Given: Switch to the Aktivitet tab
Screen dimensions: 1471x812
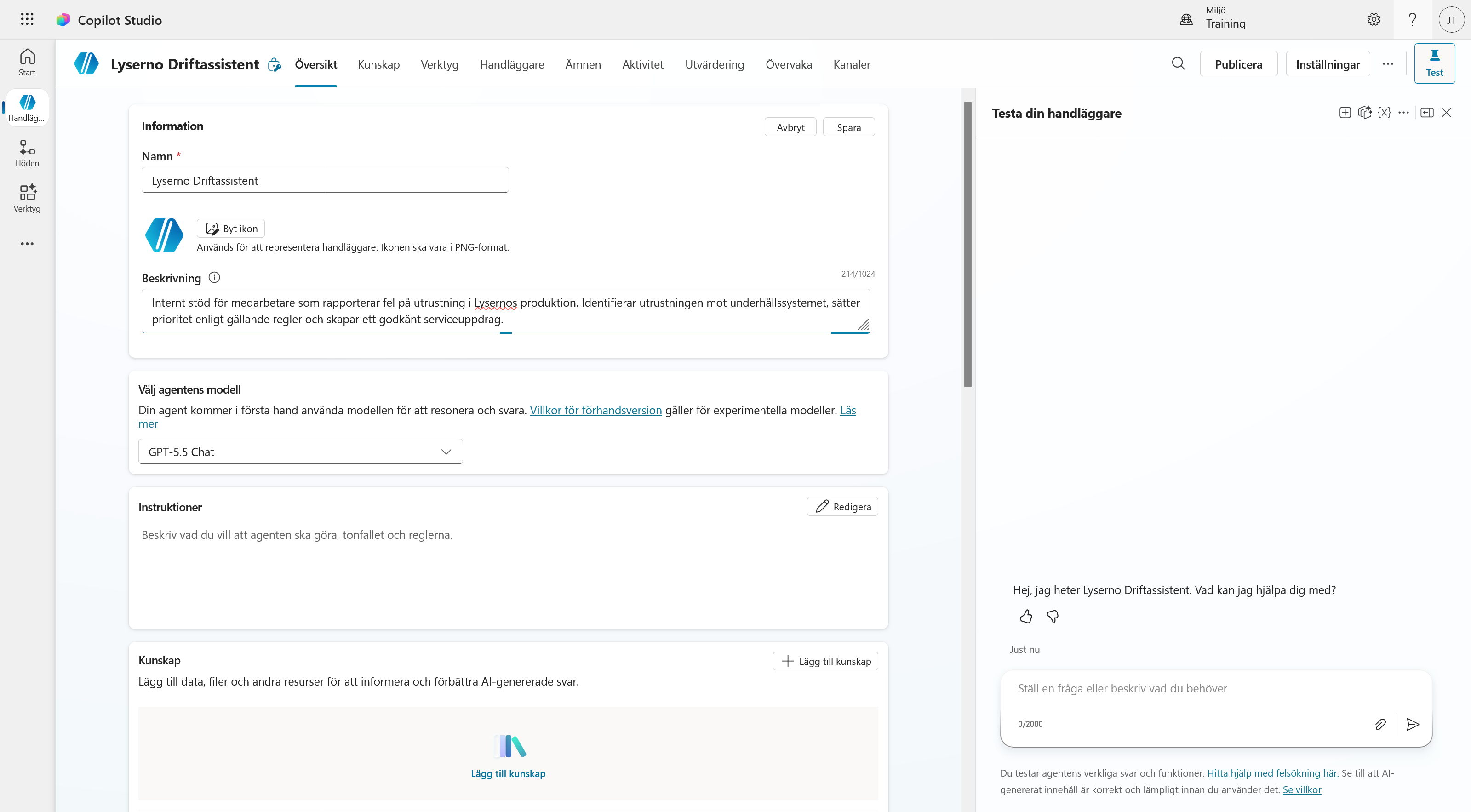Looking at the screenshot, I should click(x=643, y=64).
